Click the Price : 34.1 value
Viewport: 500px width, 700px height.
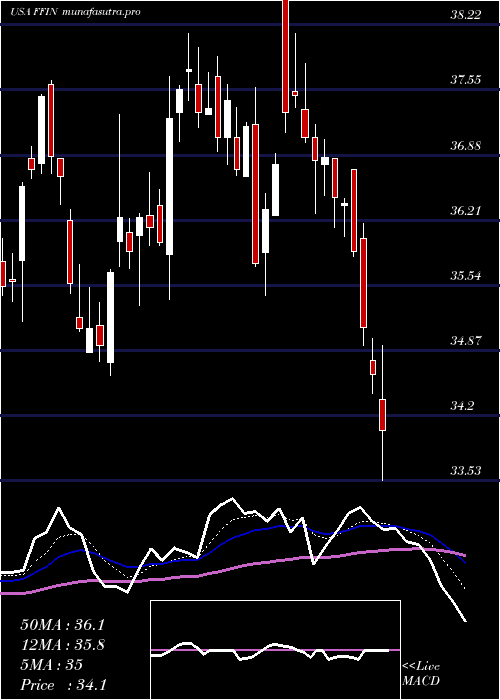coord(63,685)
